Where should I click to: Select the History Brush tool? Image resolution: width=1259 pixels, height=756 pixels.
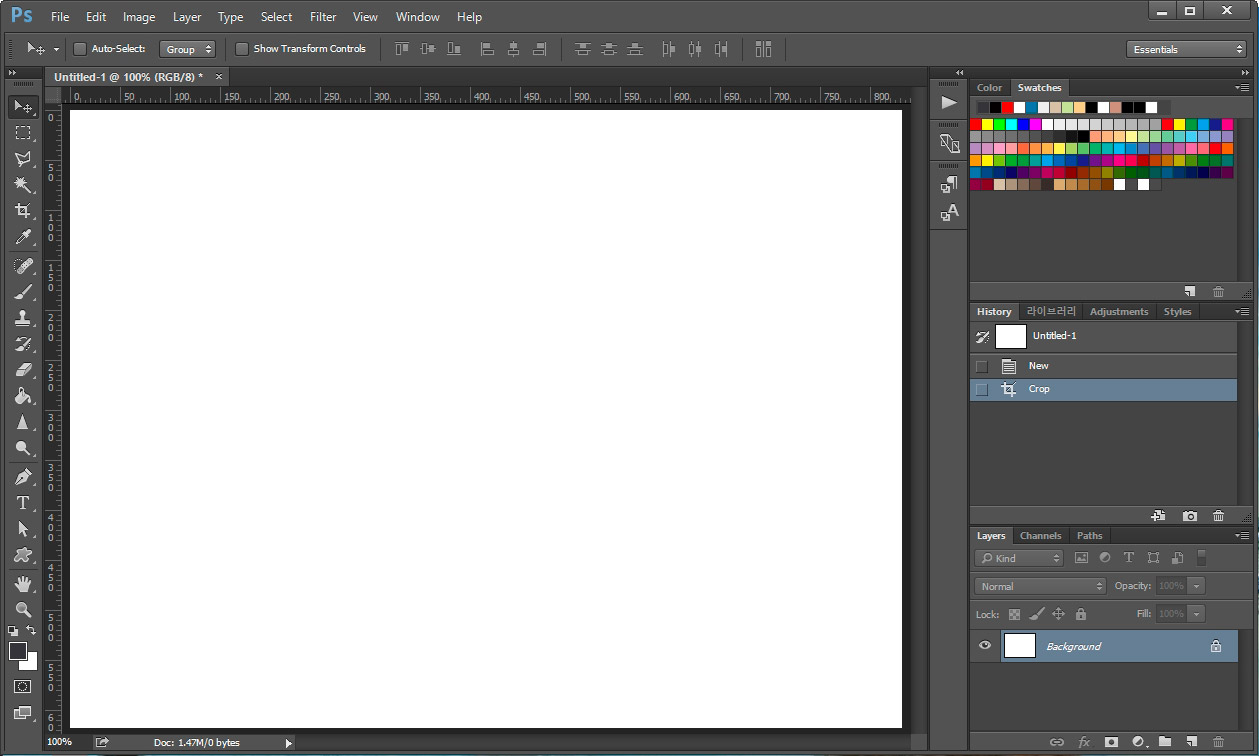23,344
